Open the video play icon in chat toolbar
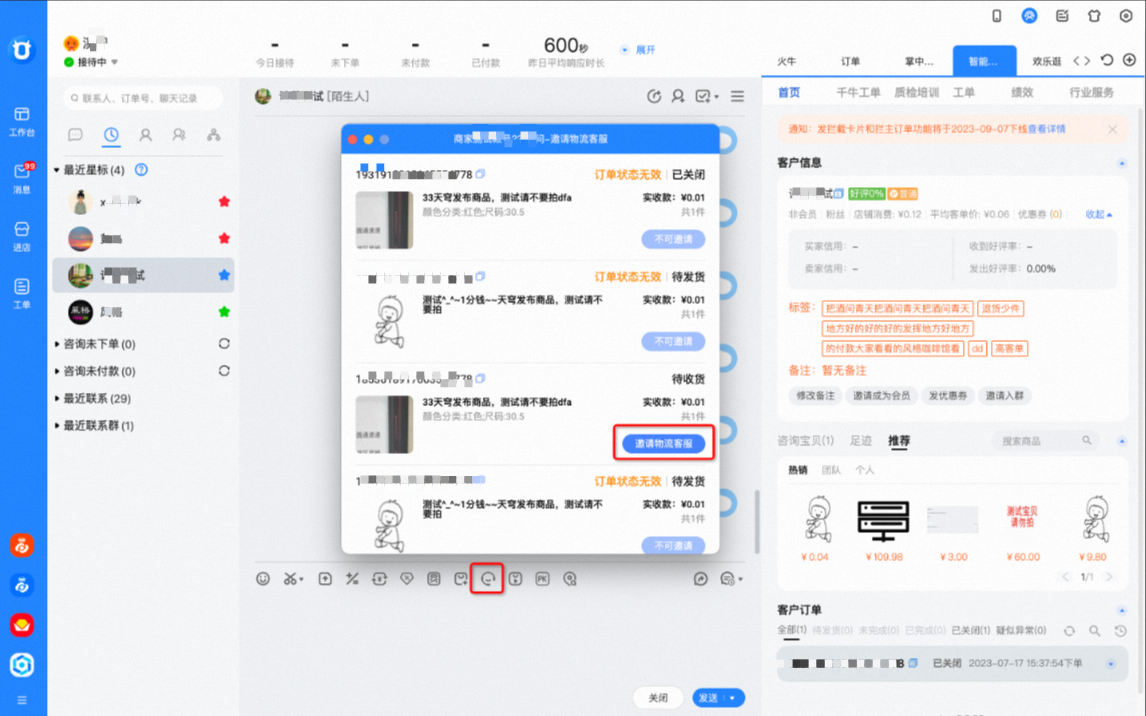 coord(515,579)
